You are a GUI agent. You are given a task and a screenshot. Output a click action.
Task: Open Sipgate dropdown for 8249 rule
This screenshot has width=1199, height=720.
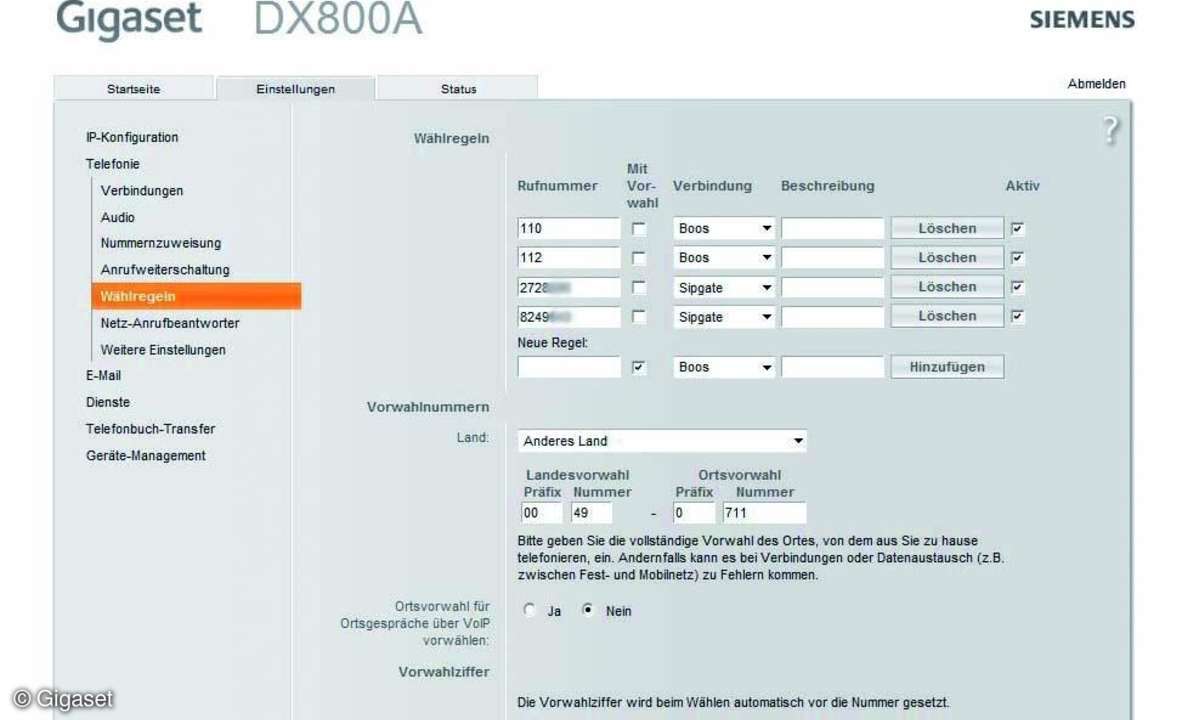click(723, 316)
